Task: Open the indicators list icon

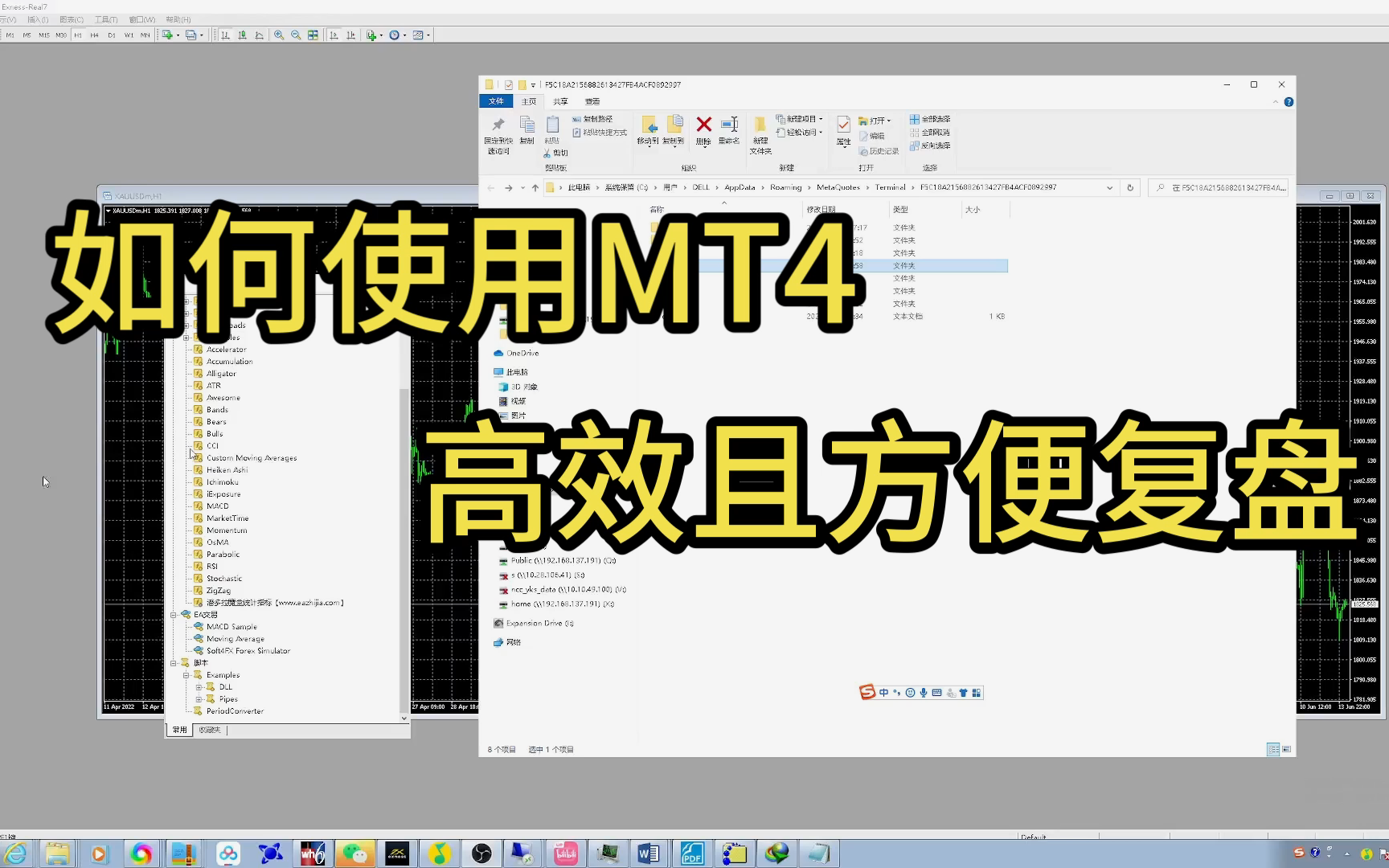Action: [371, 35]
